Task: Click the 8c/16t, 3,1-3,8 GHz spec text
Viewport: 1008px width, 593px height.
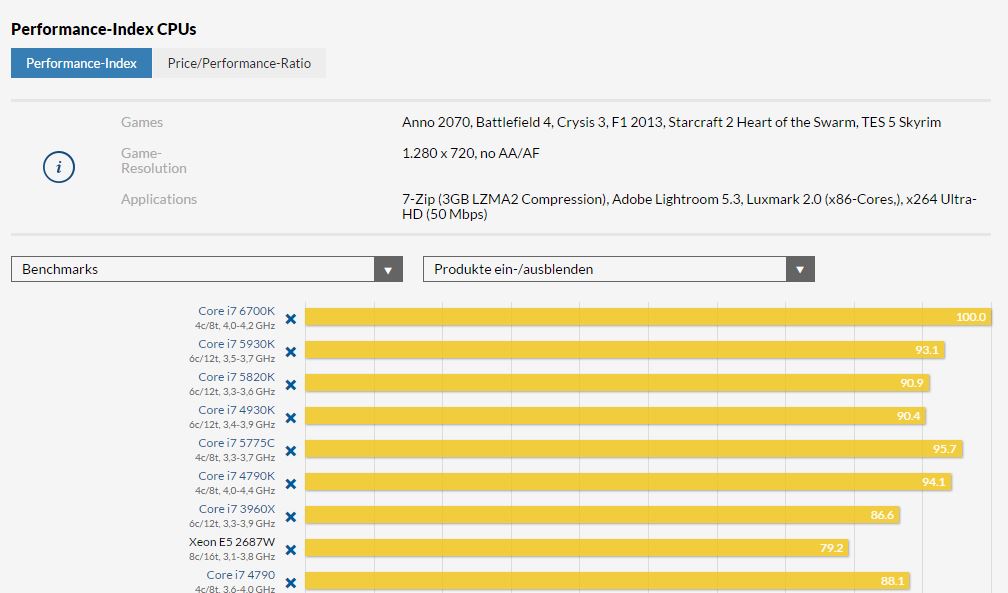Action: coord(231,557)
